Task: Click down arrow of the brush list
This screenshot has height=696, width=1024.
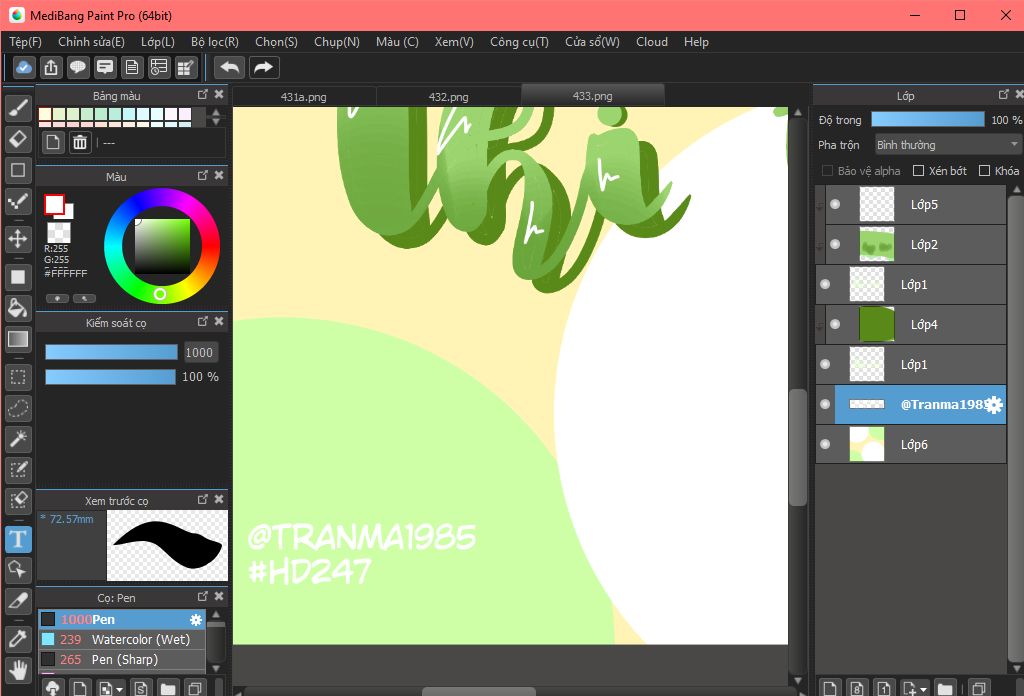Action: [216, 669]
